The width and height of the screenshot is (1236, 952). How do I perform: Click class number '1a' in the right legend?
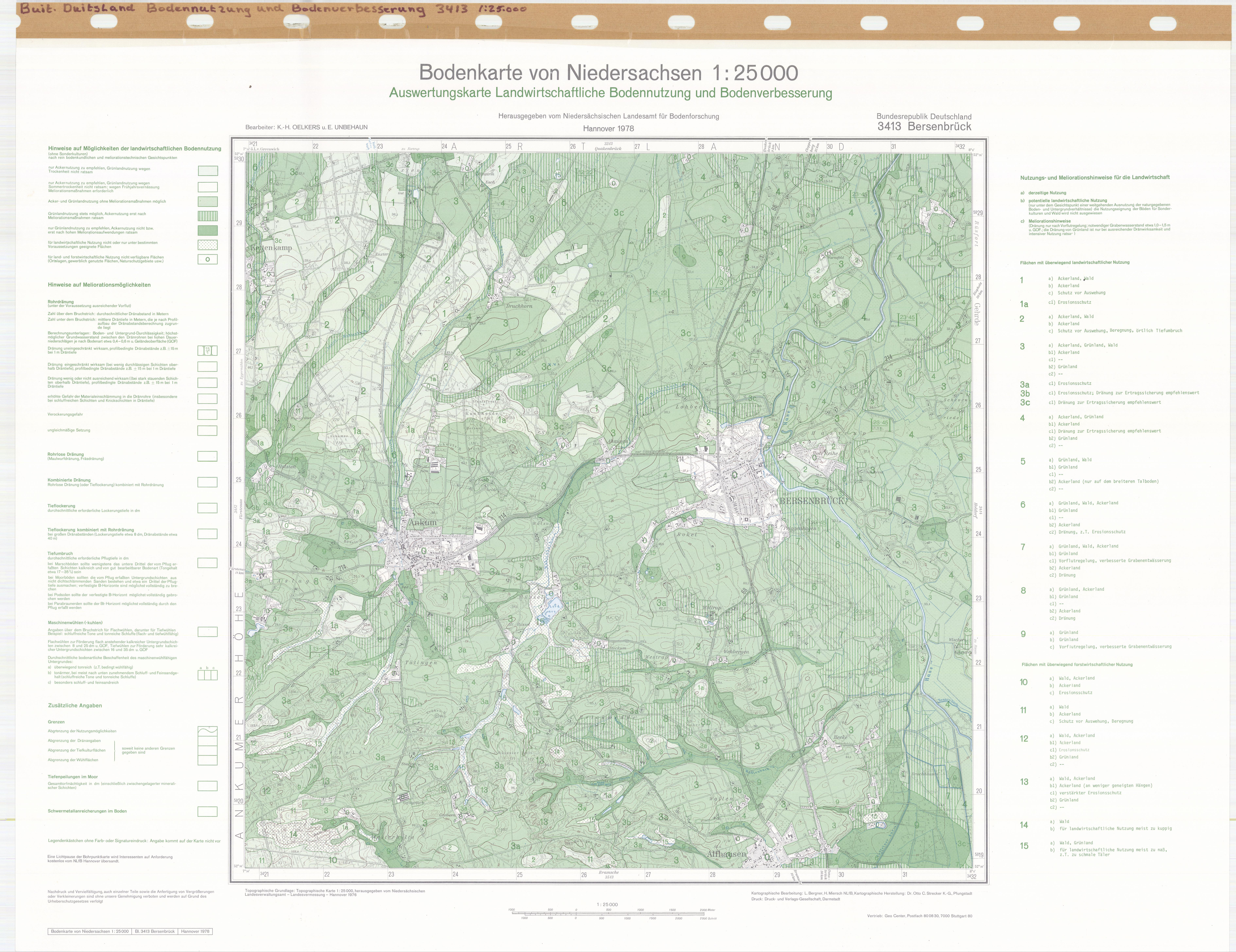1024,304
